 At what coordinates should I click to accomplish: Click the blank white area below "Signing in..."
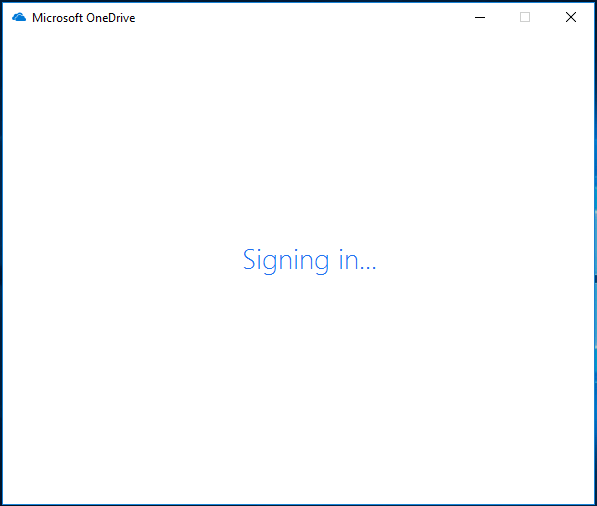(x=298, y=388)
